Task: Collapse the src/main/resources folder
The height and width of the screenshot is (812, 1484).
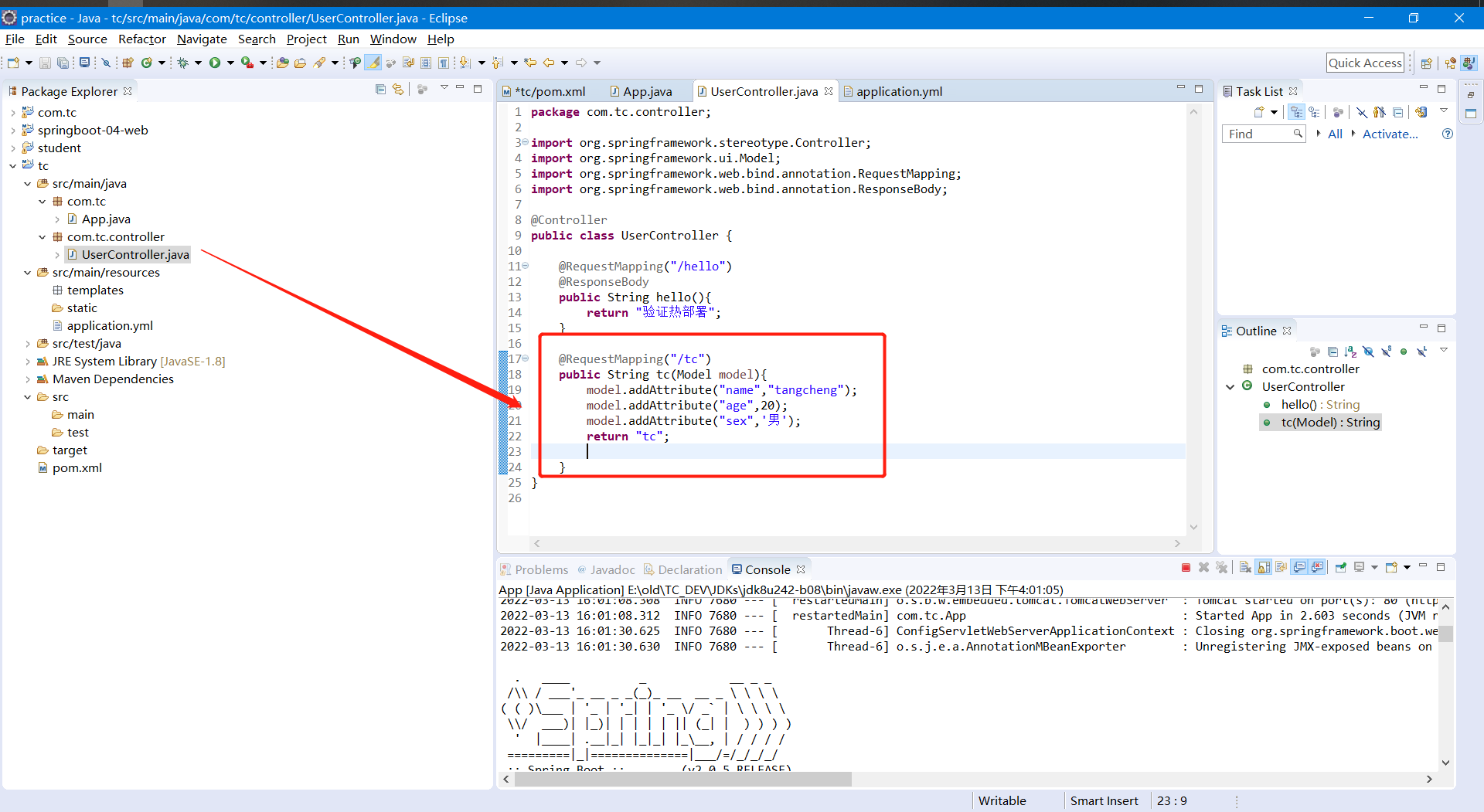Action: pyautogui.click(x=28, y=273)
